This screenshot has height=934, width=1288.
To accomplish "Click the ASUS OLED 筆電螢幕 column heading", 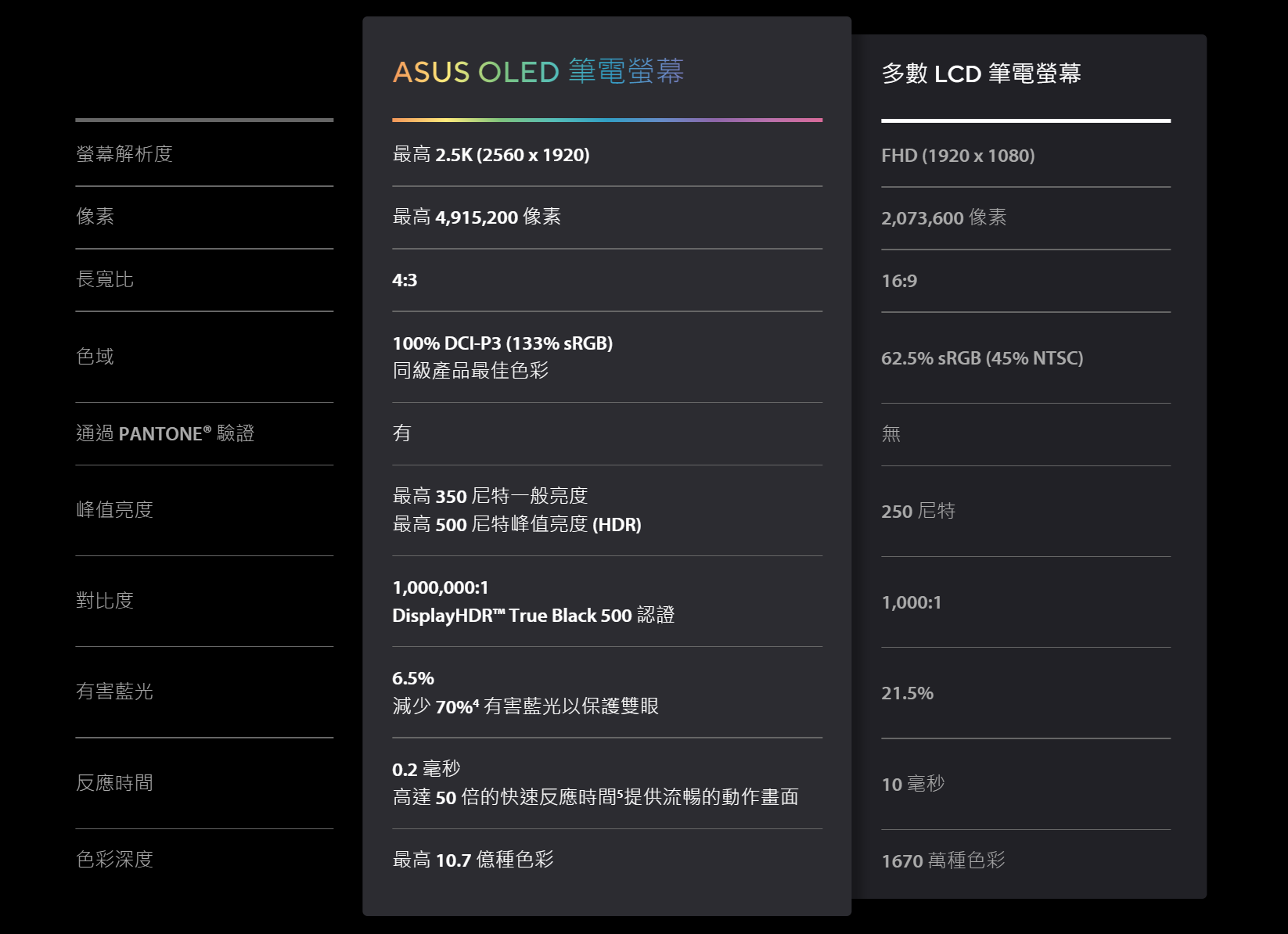I will pyautogui.click(x=538, y=72).
